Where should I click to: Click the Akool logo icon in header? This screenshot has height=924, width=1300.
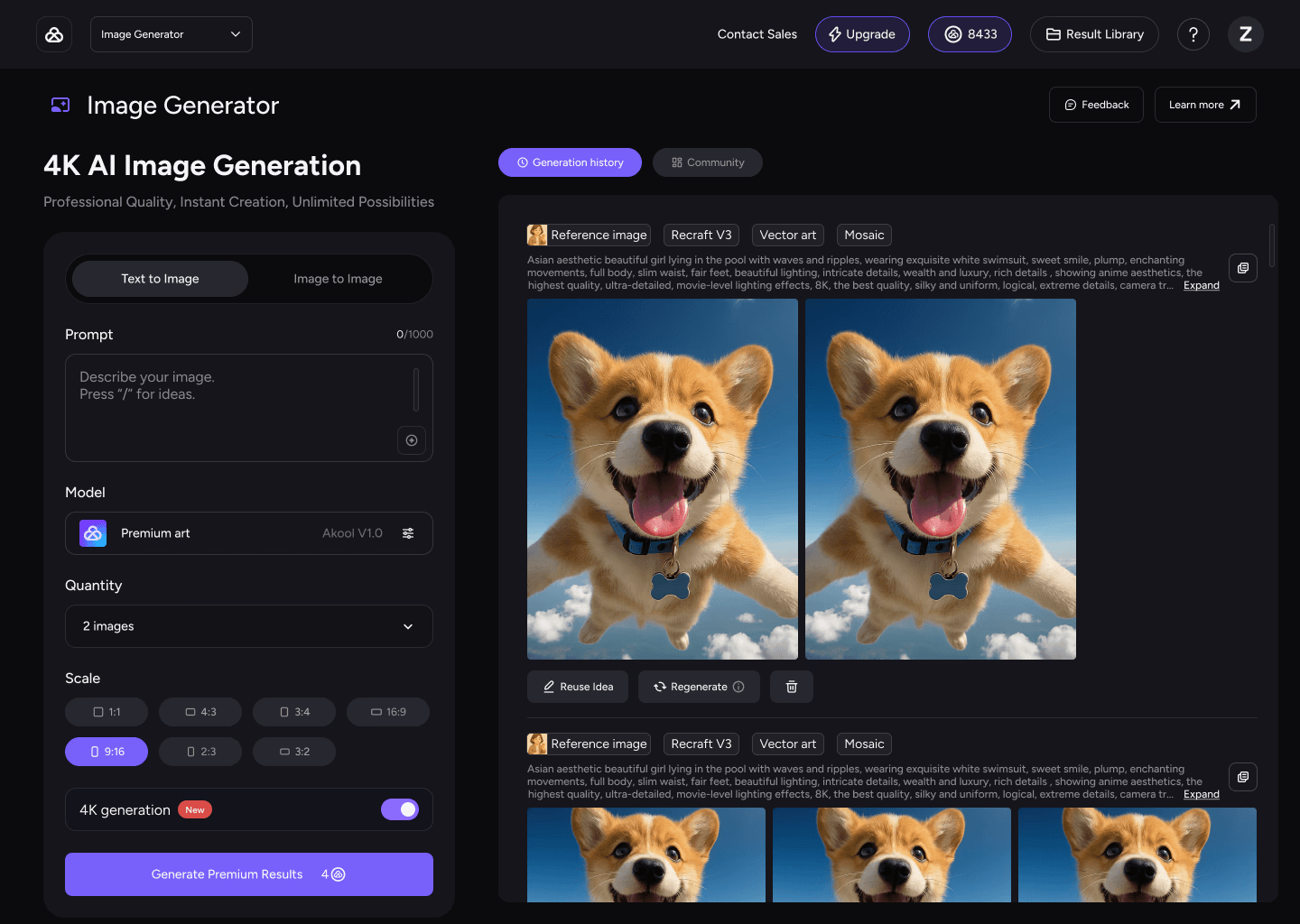54,34
